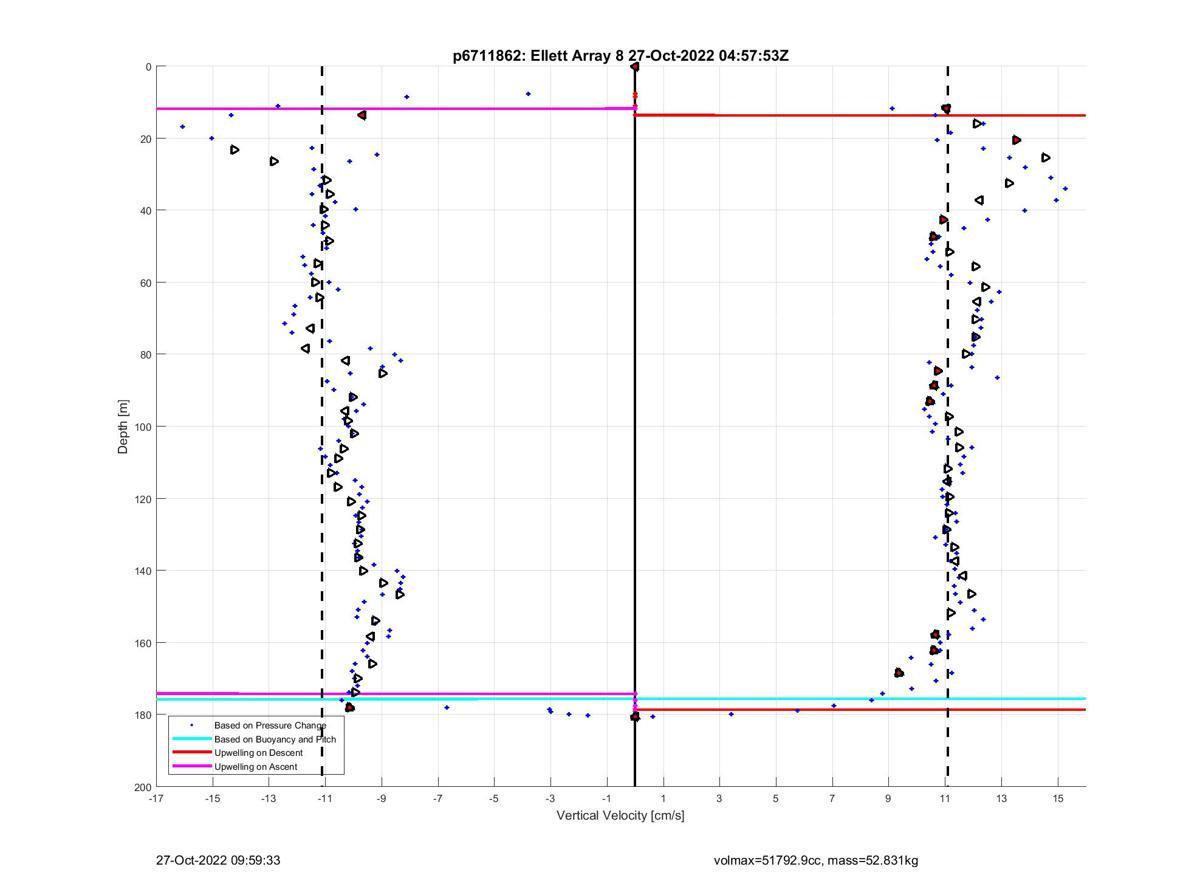
Task: Click the depth tick label '120'
Action: tap(142, 499)
